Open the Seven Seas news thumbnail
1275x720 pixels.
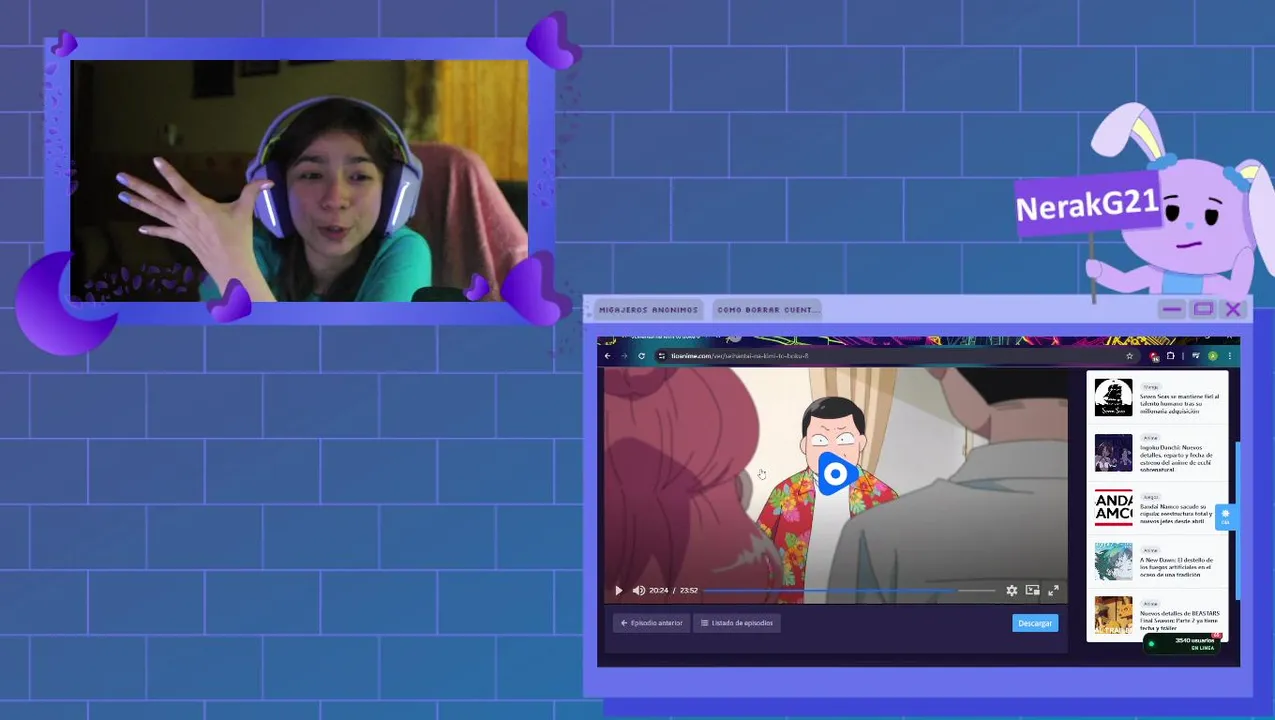(1113, 397)
